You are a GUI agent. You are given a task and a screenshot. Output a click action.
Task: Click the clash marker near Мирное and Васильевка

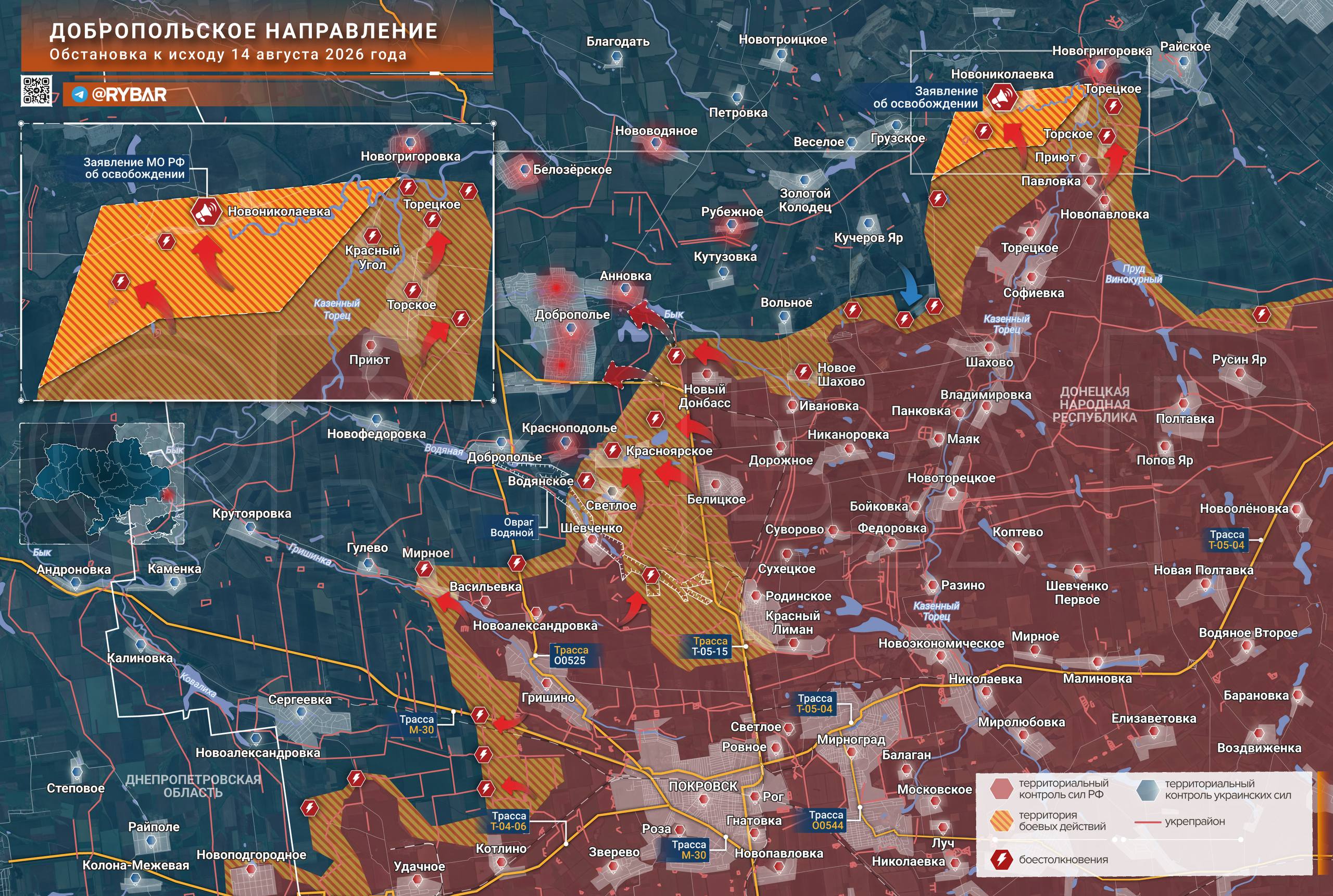click(x=424, y=569)
